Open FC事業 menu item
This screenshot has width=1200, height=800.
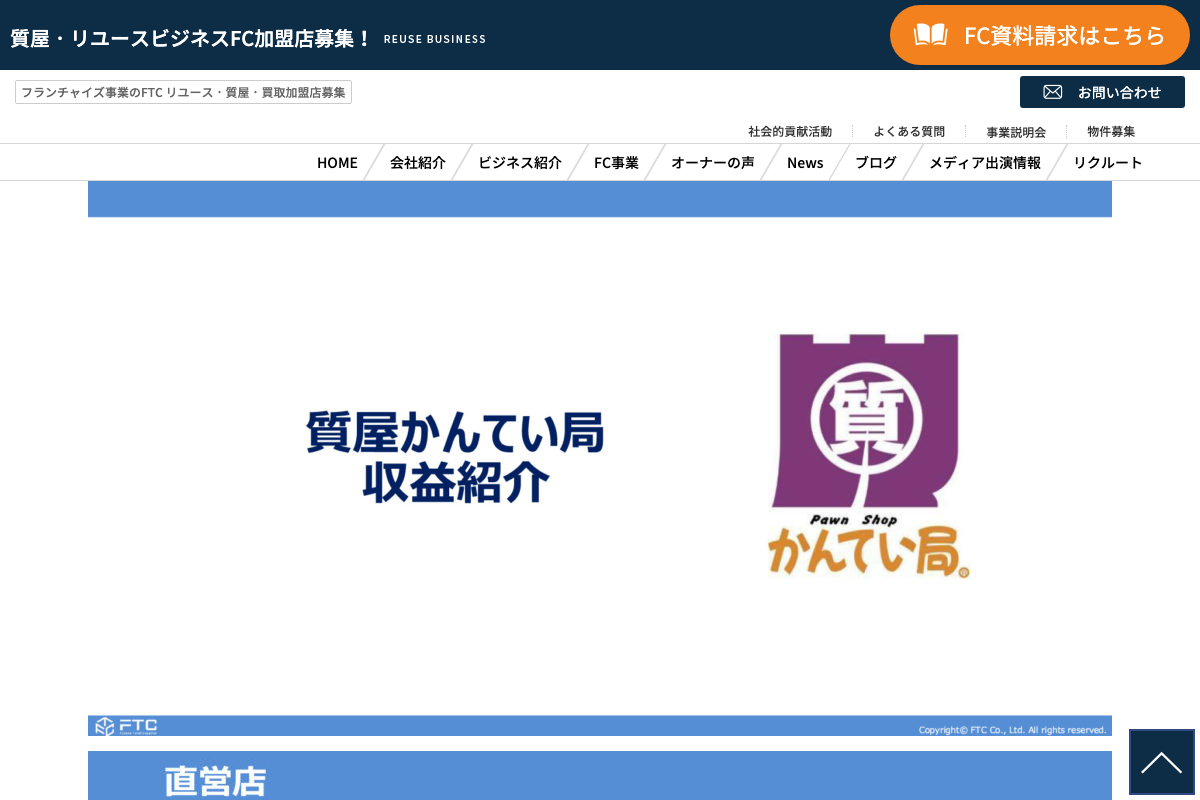(616, 162)
